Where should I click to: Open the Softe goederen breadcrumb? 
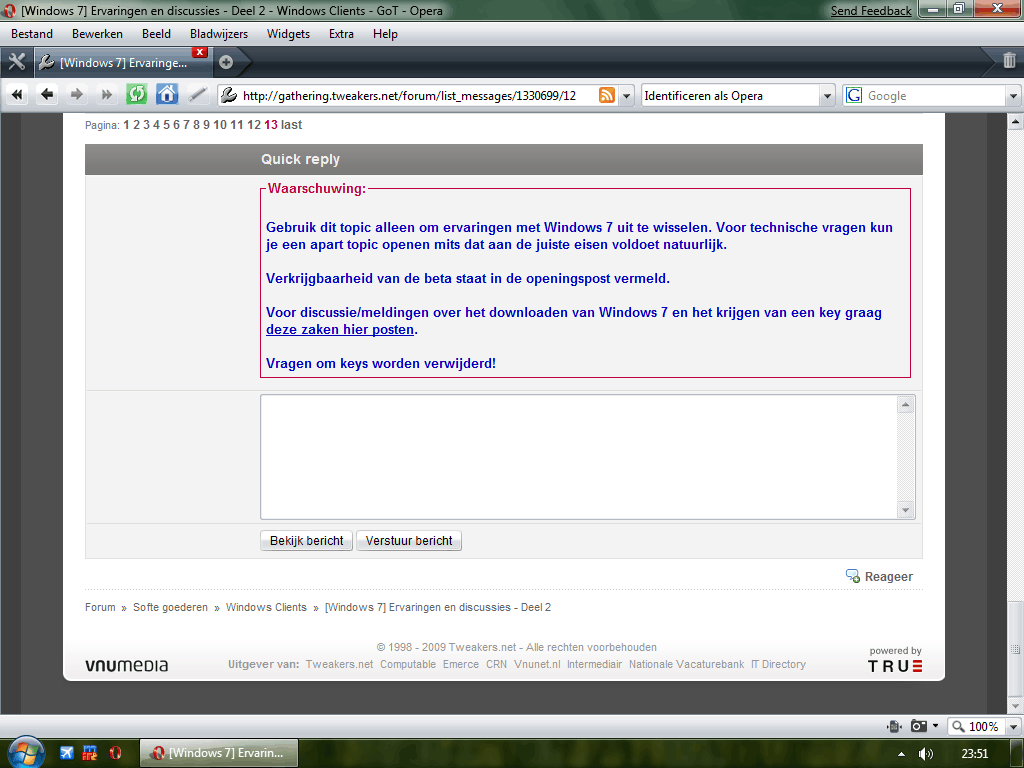(x=170, y=607)
